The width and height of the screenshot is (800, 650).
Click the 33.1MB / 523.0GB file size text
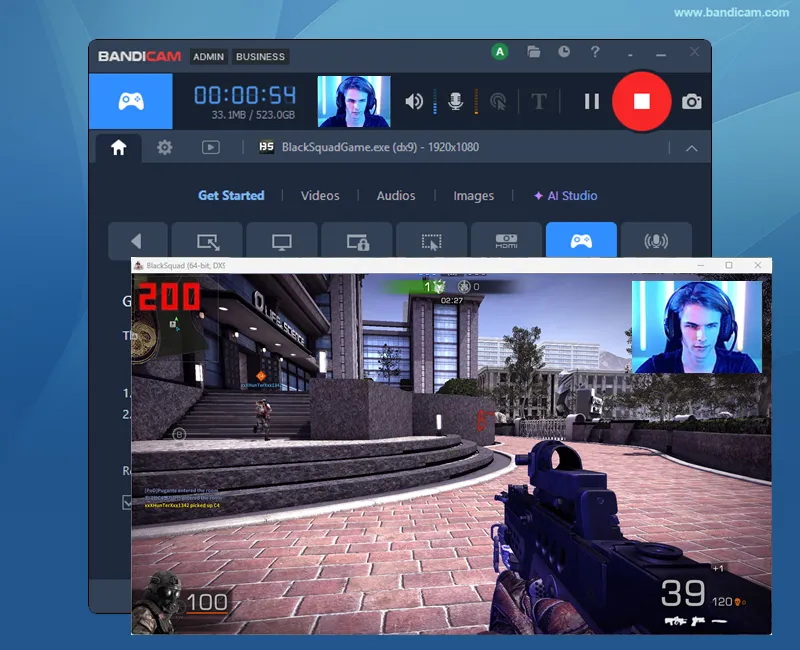click(253, 115)
